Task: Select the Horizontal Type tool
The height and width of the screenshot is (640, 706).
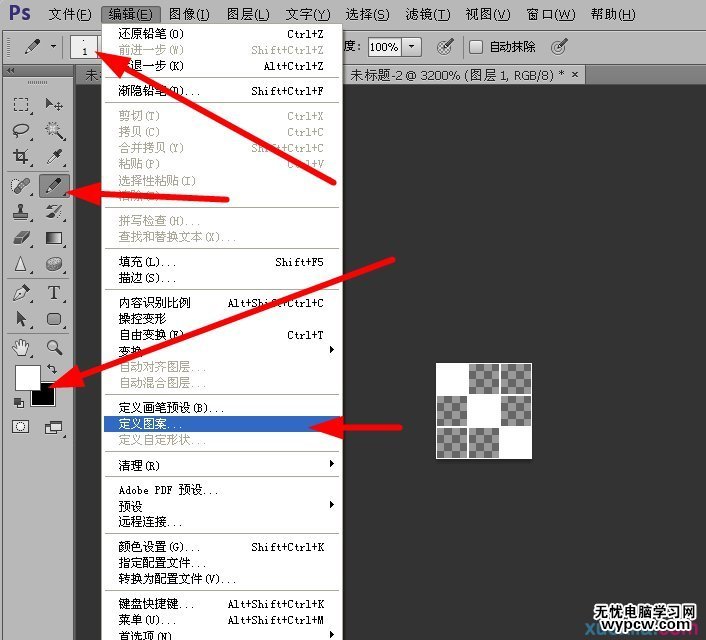Action: (54, 293)
